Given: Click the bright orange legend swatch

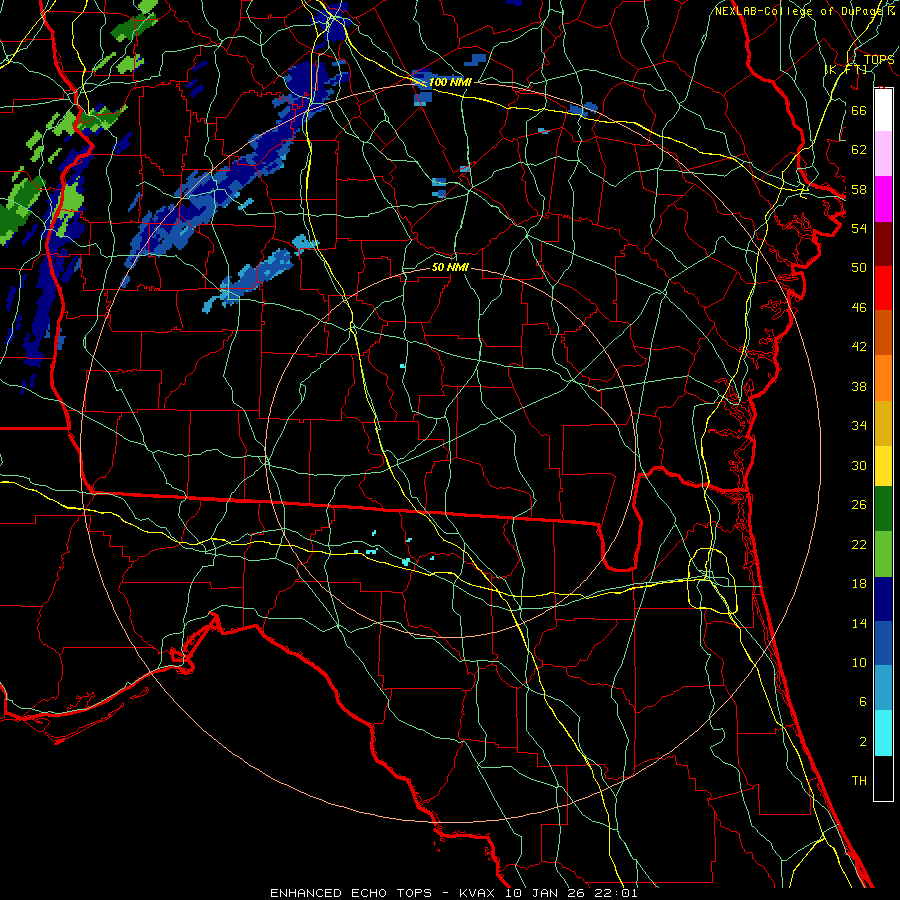Looking at the screenshot, I should pyautogui.click(x=883, y=377).
